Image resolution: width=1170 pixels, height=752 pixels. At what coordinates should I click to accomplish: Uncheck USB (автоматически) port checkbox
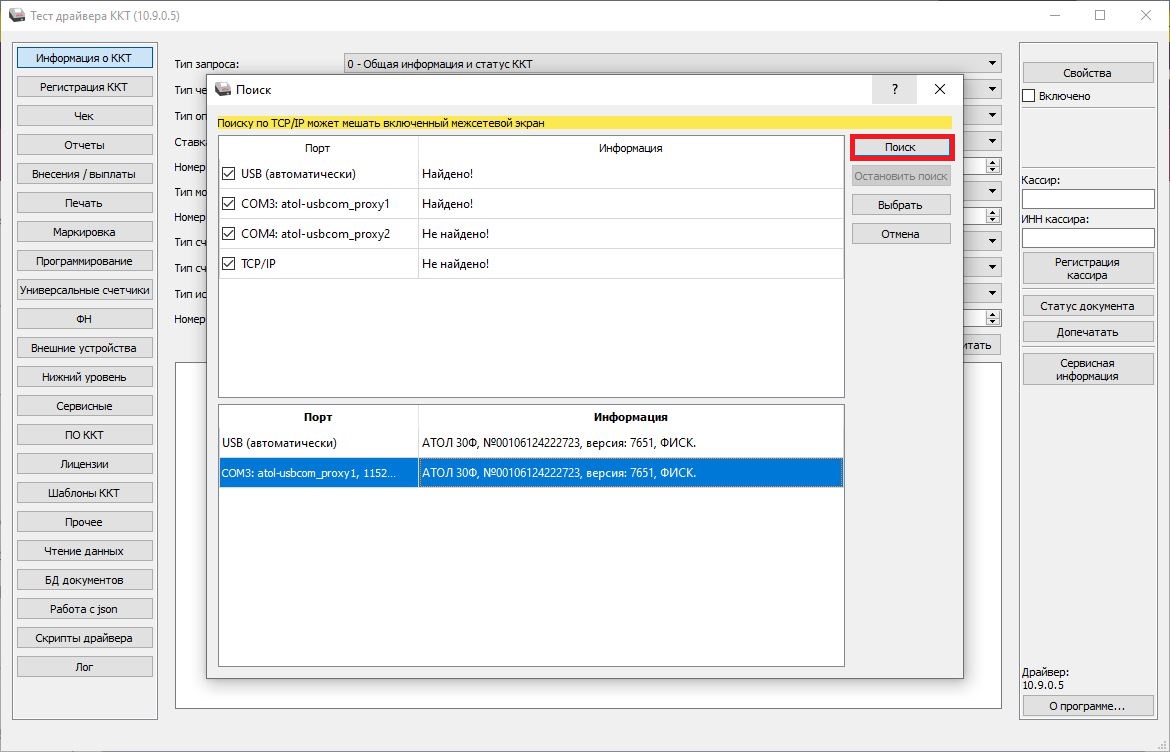point(229,174)
